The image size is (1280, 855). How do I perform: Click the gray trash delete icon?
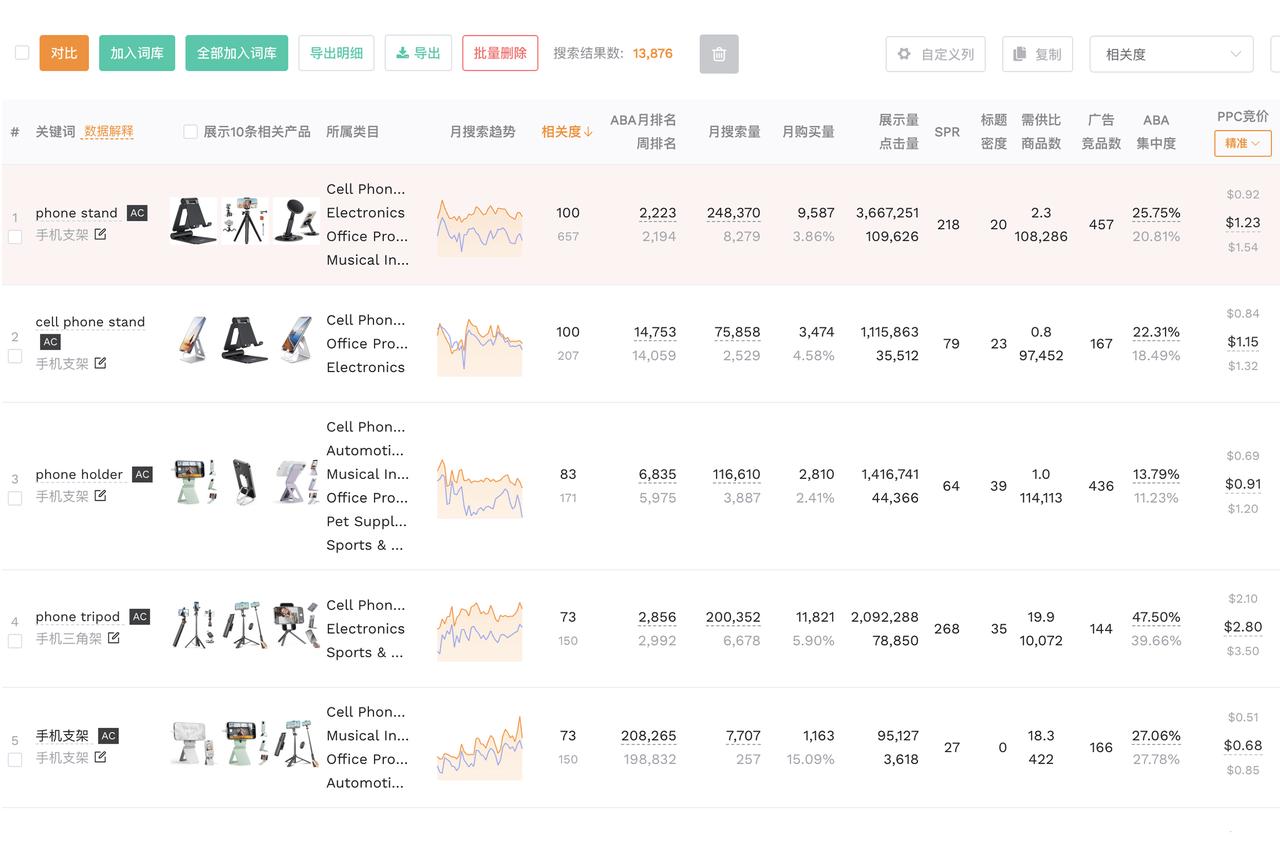[719, 54]
